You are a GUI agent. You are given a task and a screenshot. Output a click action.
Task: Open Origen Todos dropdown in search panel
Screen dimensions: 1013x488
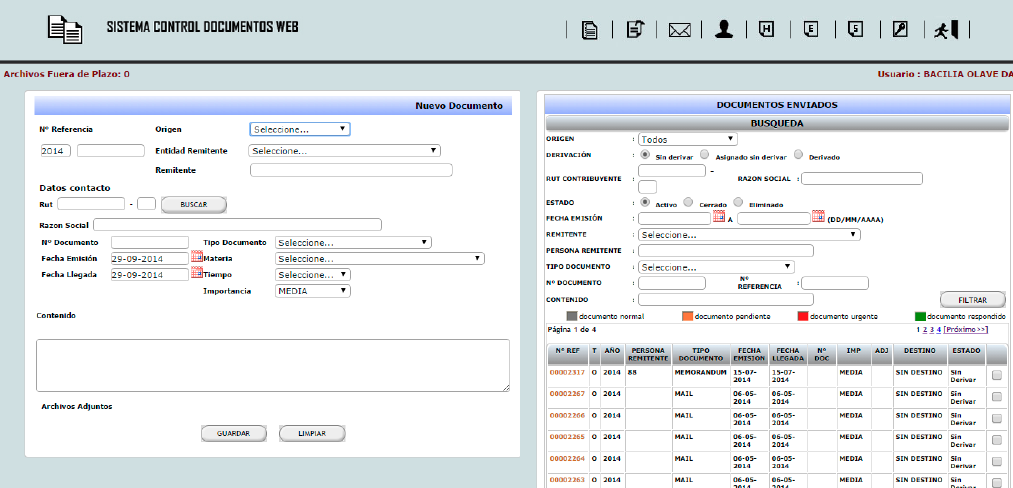[687, 139]
